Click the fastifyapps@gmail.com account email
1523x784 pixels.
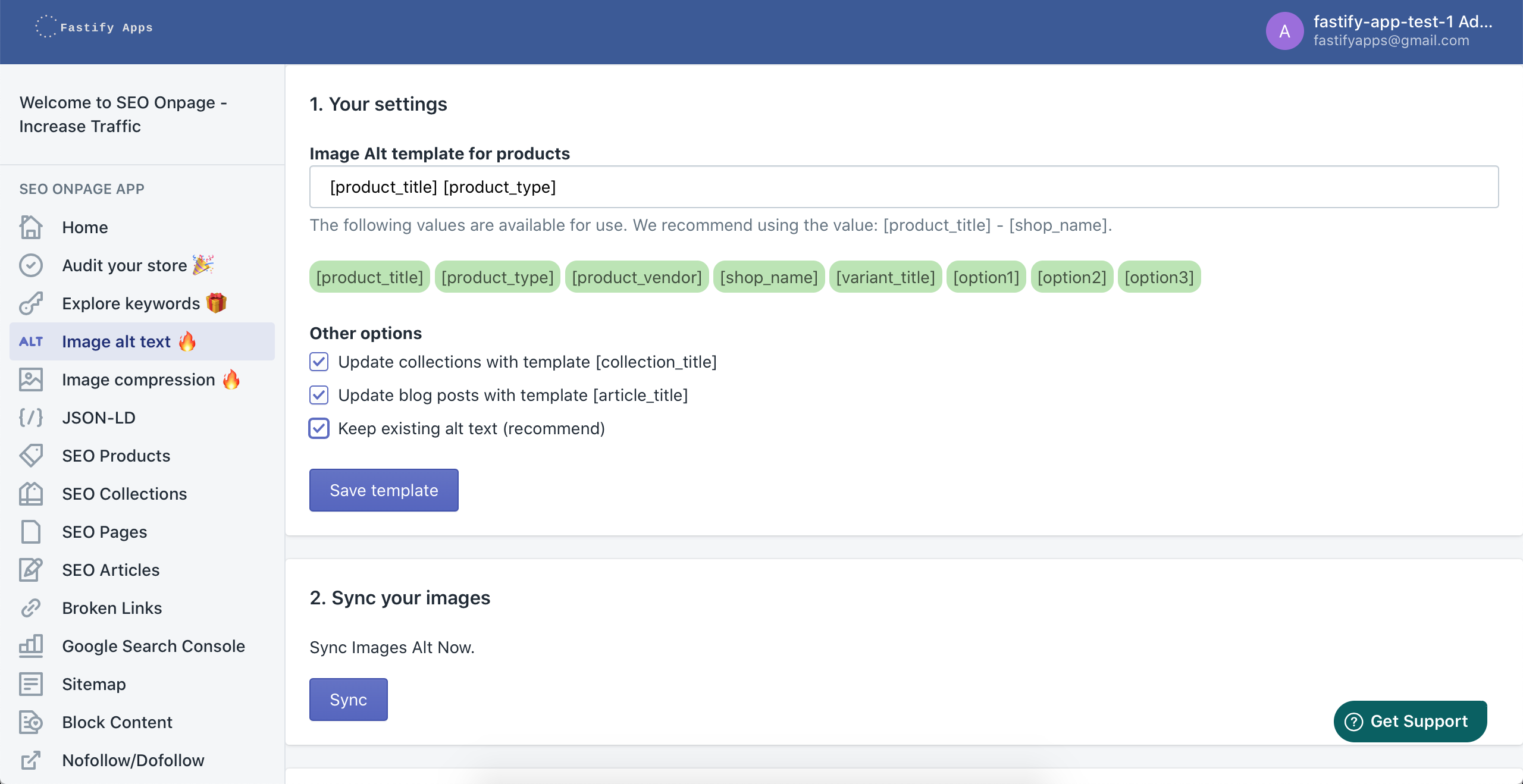tap(1391, 40)
